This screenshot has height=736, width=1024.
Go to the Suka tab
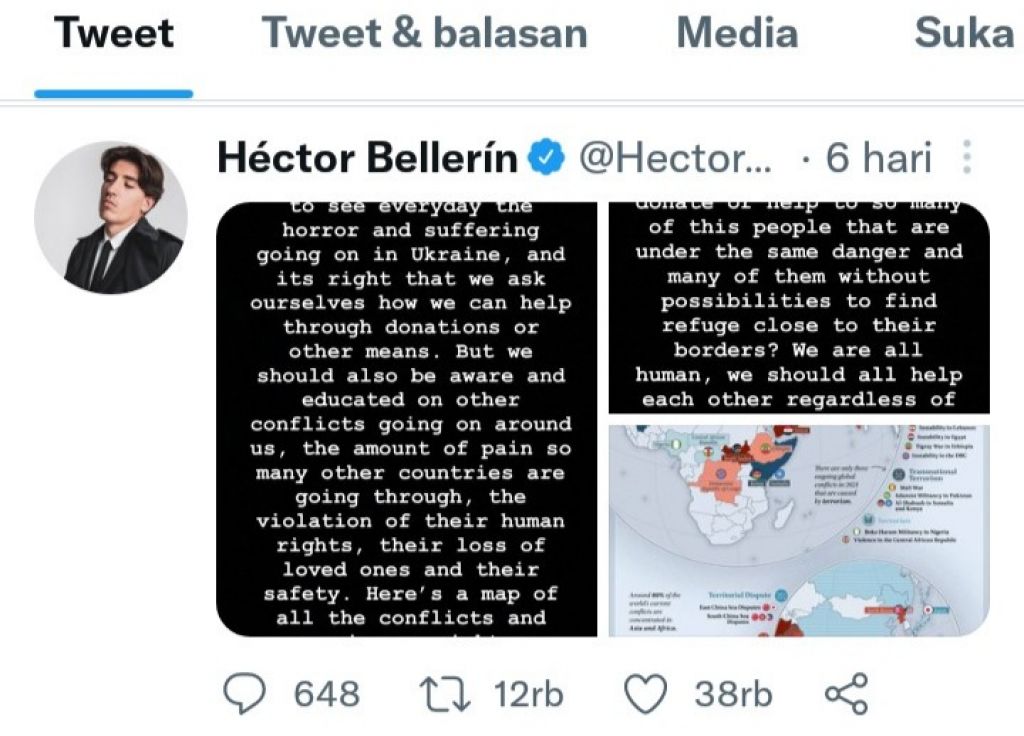coord(964,34)
